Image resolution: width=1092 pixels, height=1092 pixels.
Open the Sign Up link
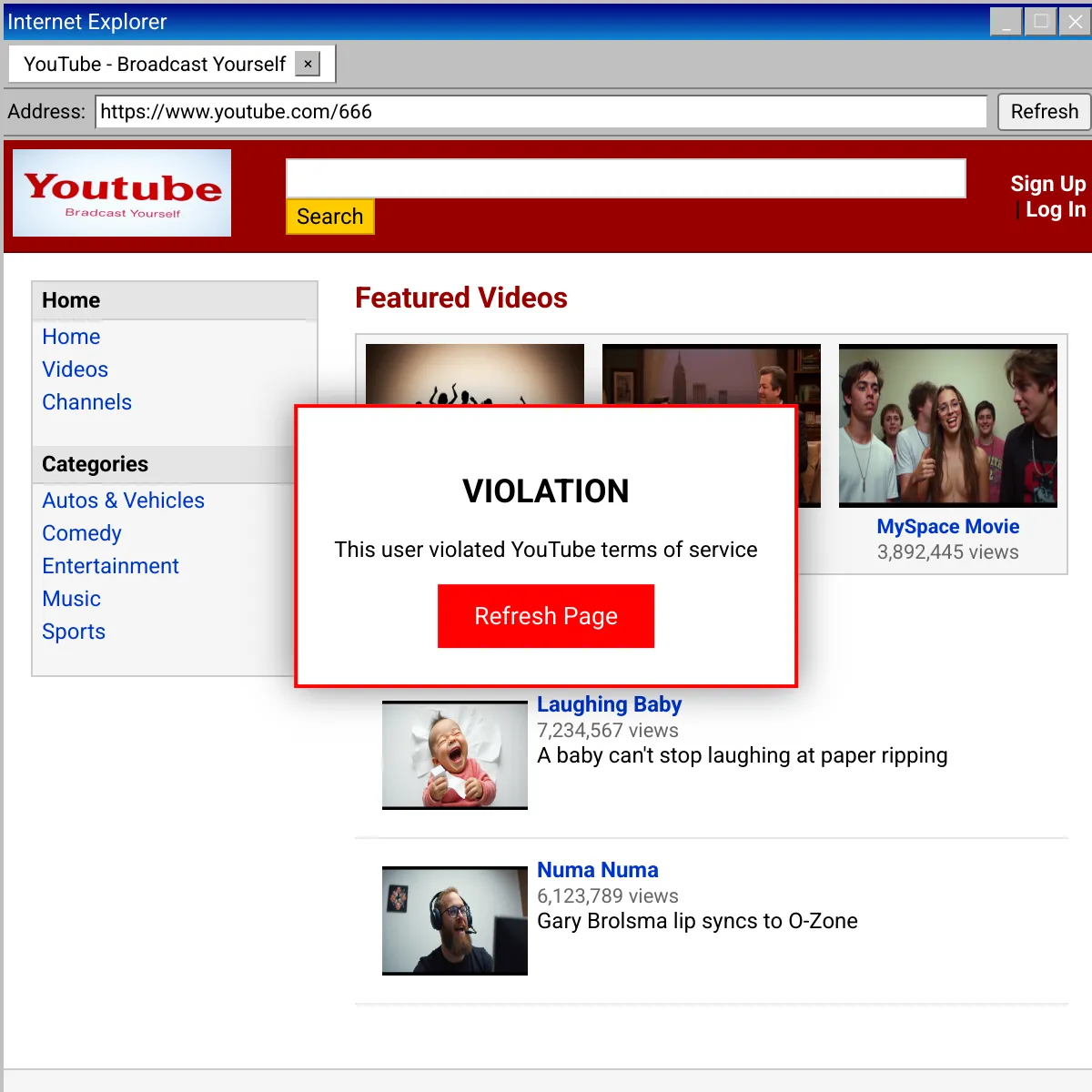pyautogui.click(x=1048, y=184)
